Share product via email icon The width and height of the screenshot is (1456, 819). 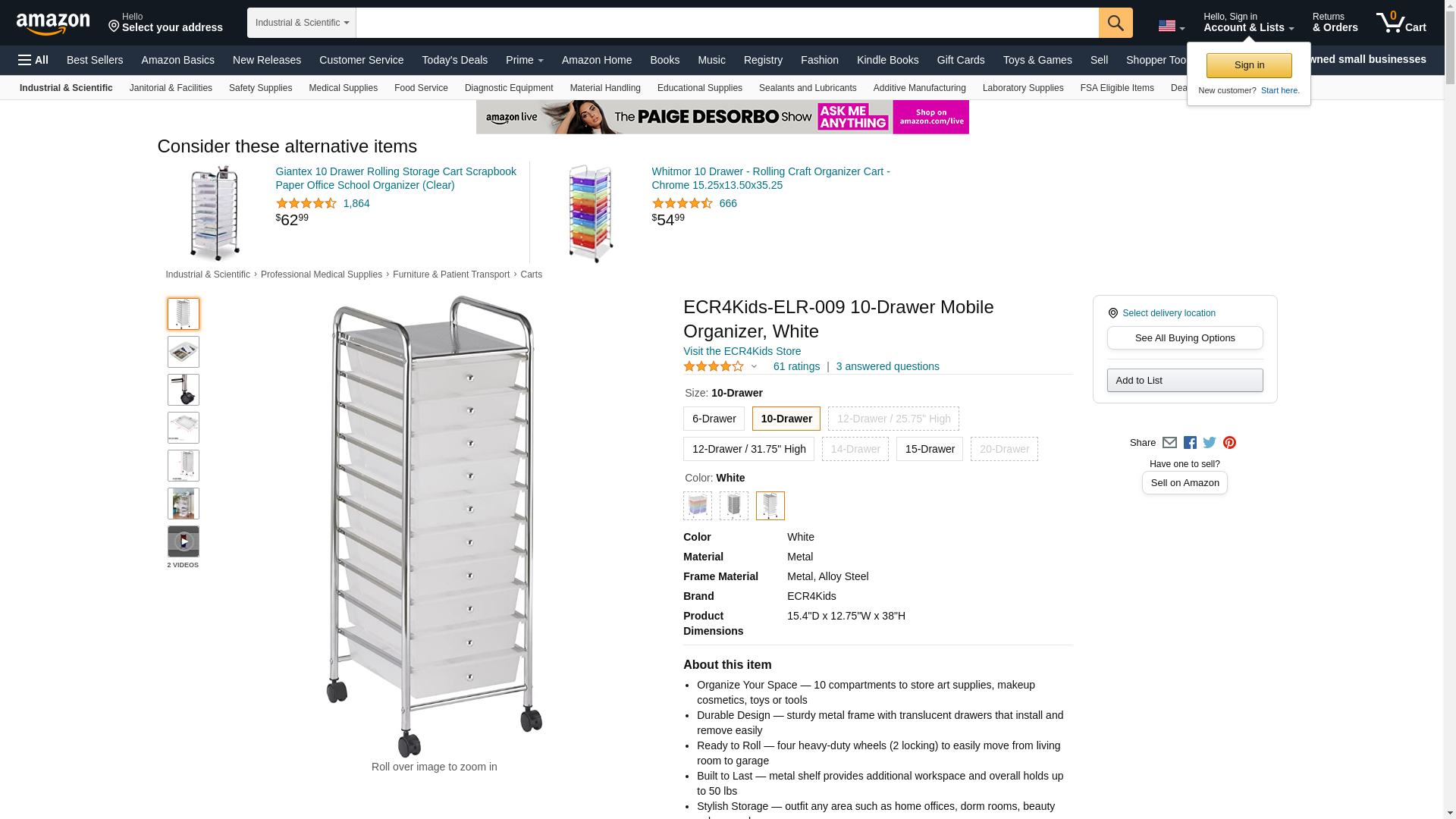pos(1169,443)
